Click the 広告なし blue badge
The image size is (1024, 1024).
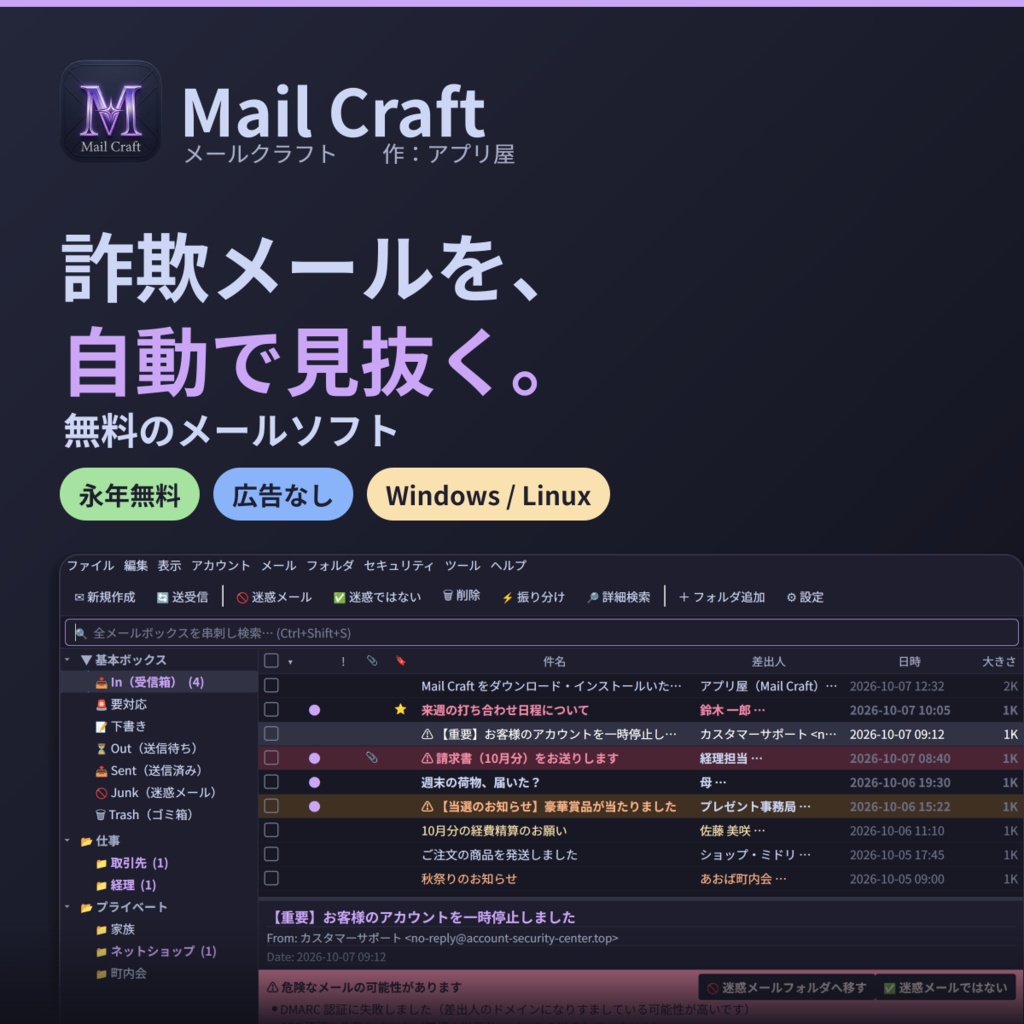pos(283,494)
